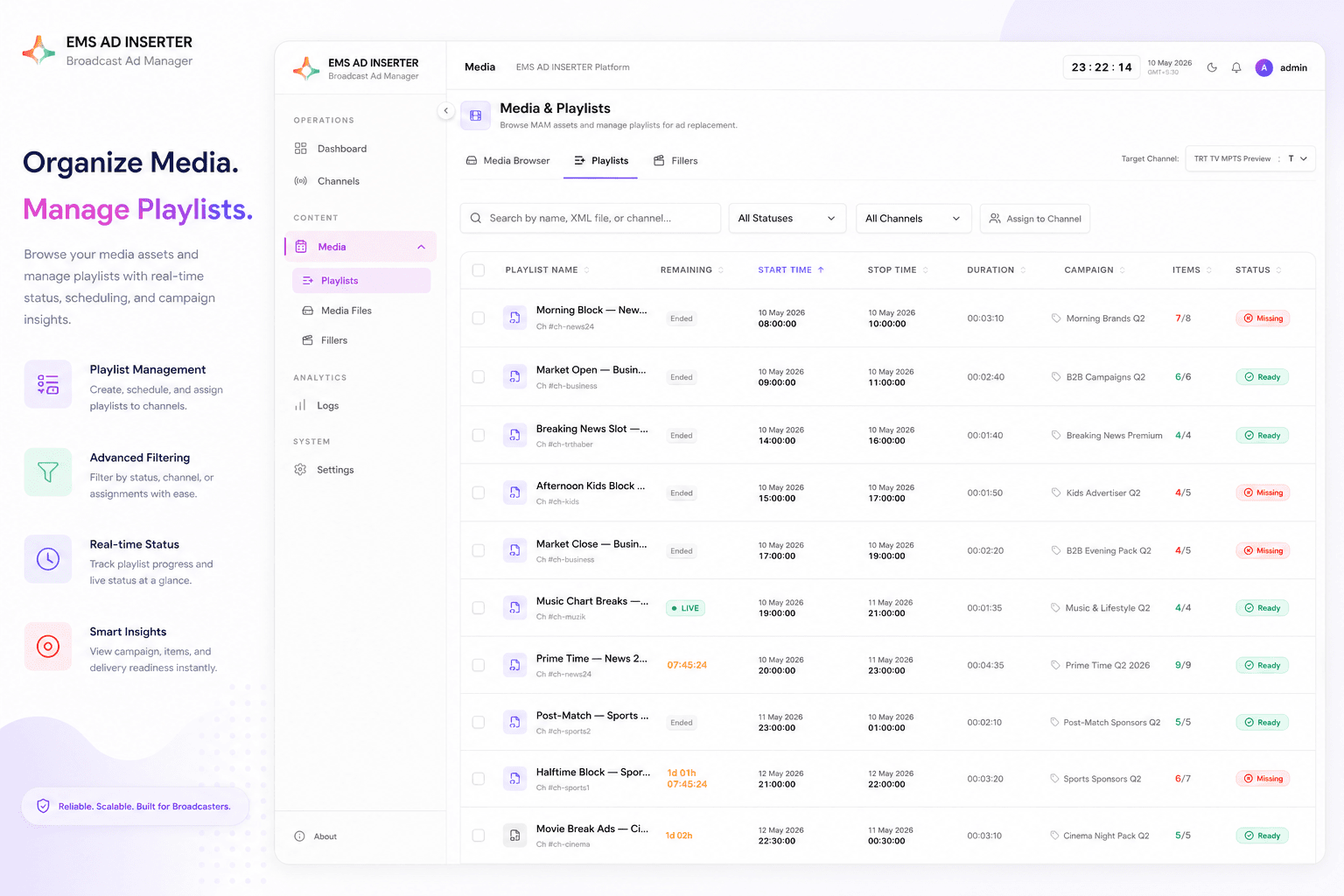This screenshot has height=896, width=1344.
Task: Click the Dashboard grid icon
Action: pos(300,149)
